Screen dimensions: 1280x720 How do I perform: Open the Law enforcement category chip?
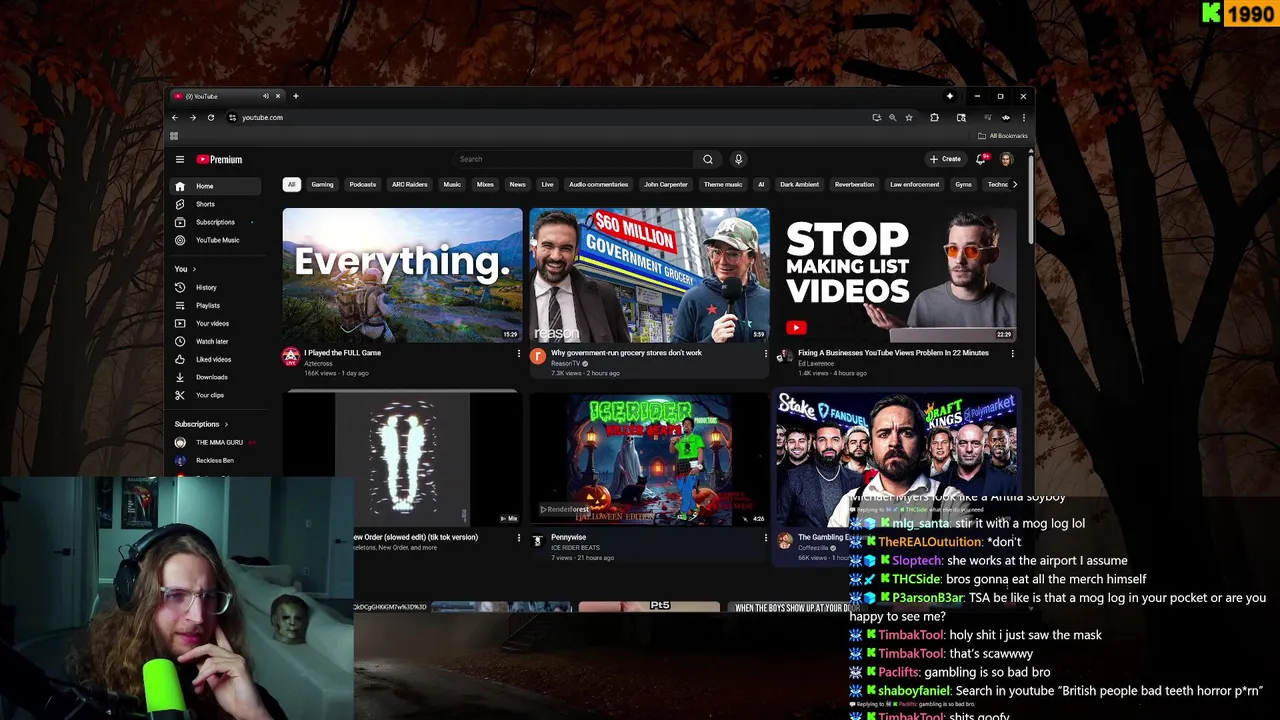[x=914, y=184]
